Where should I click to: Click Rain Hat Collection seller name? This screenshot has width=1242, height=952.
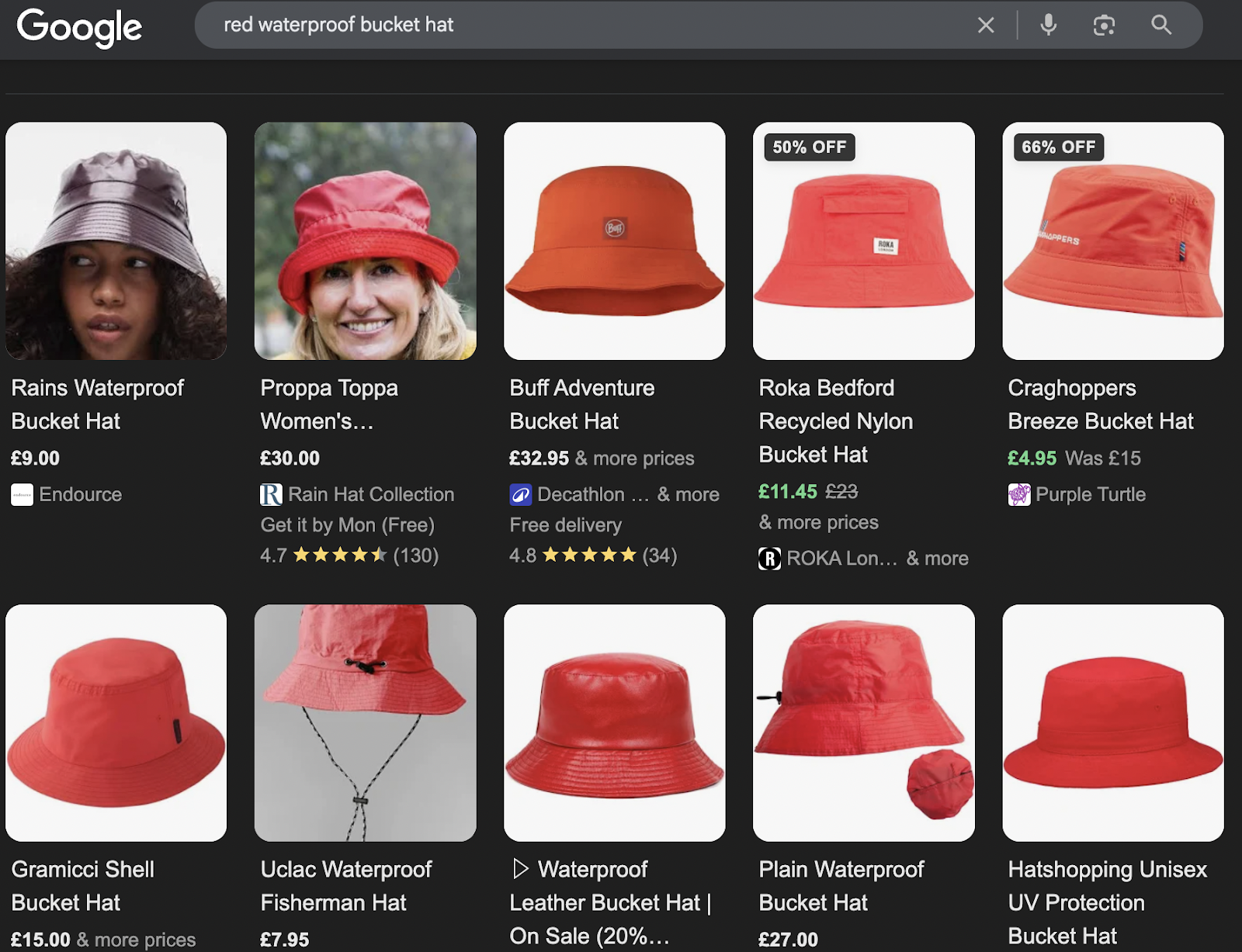[371, 495]
